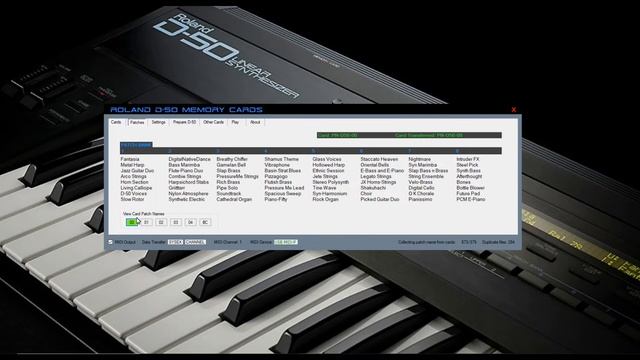Open the About tab
Screen dimensions: 640x360
pos(255,122)
